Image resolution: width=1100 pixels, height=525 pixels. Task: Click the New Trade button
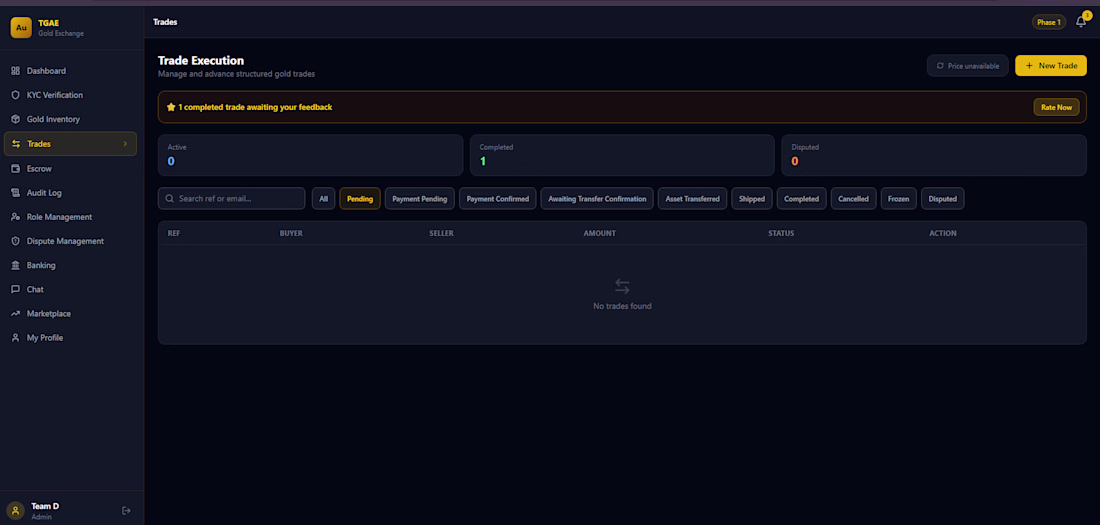pyautogui.click(x=1051, y=65)
